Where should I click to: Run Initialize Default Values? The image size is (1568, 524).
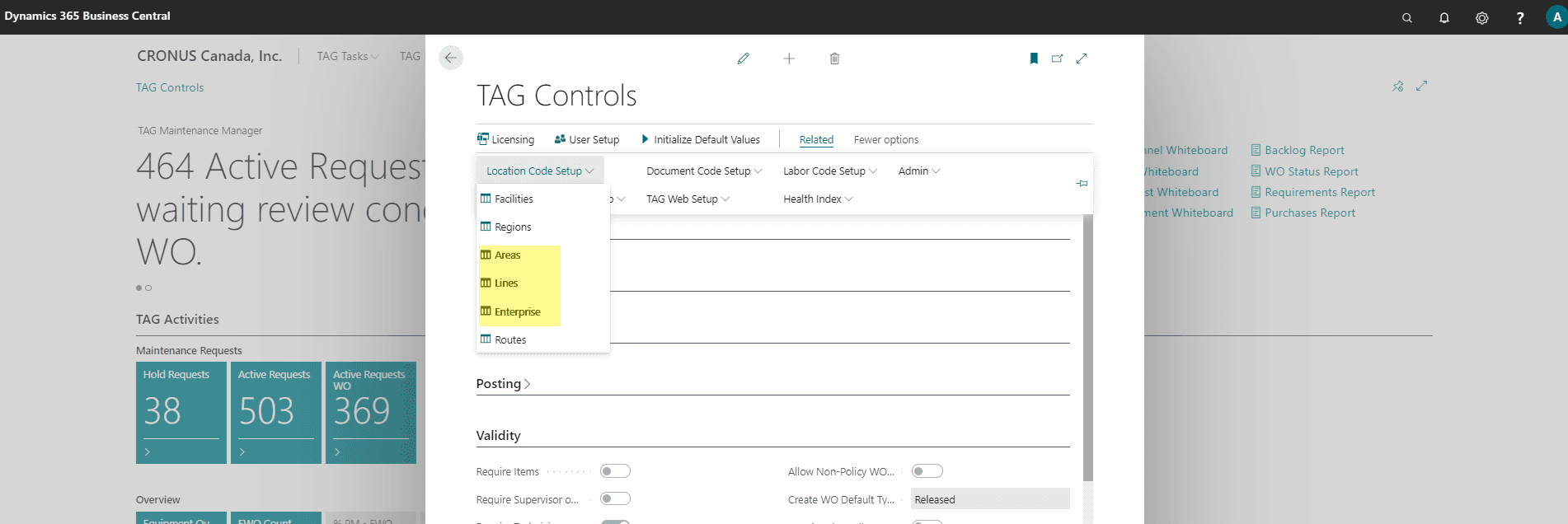click(x=701, y=139)
